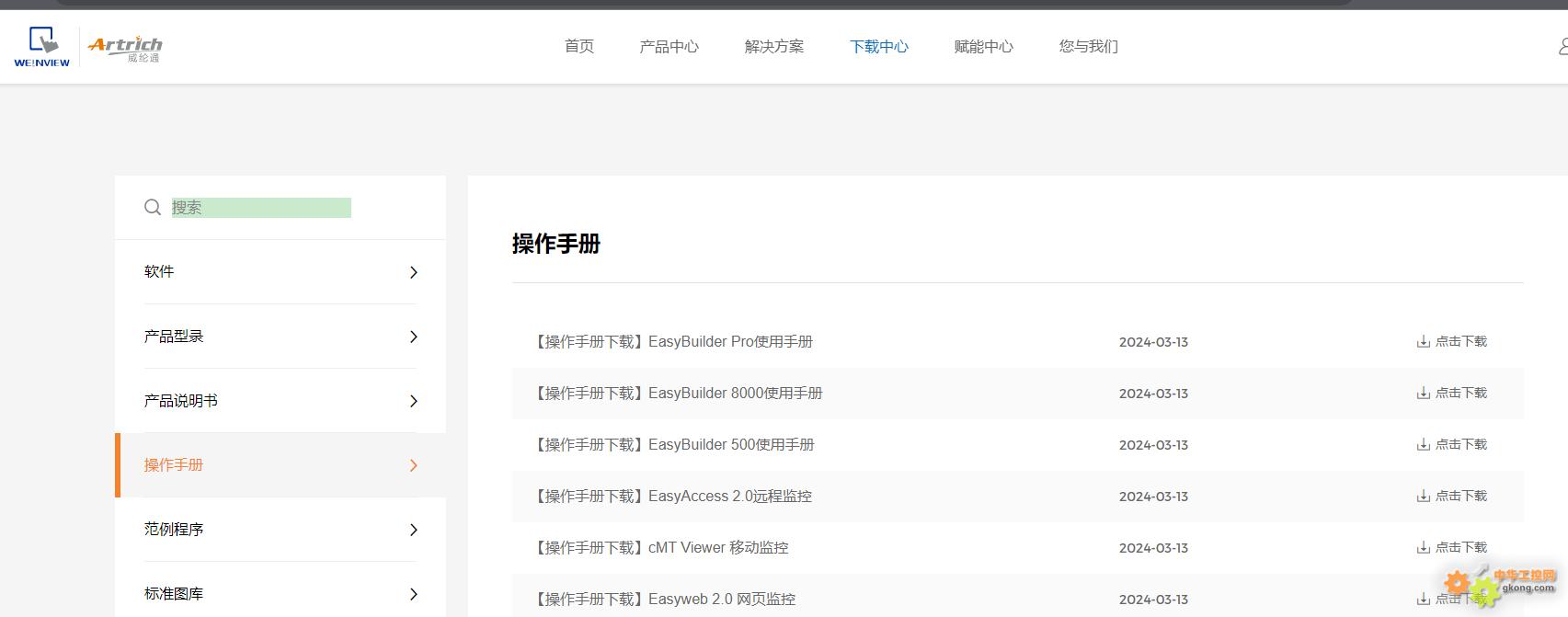Click download icon for EasyBuilder 500使用手册
The width and height of the screenshot is (1568, 617).
[1423, 444]
